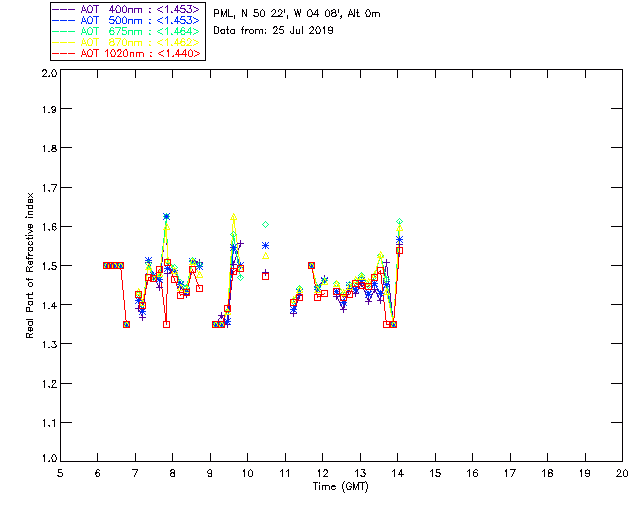
Task: Click the x-axis label 20
Action: tap(622, 473)
